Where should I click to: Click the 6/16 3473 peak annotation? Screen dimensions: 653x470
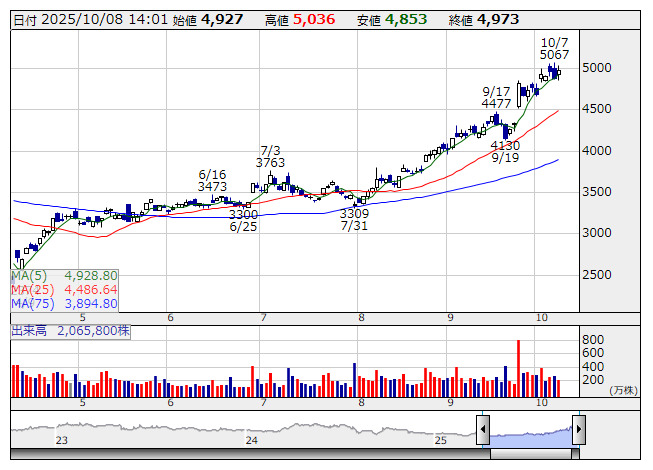(x=212, y=180)
